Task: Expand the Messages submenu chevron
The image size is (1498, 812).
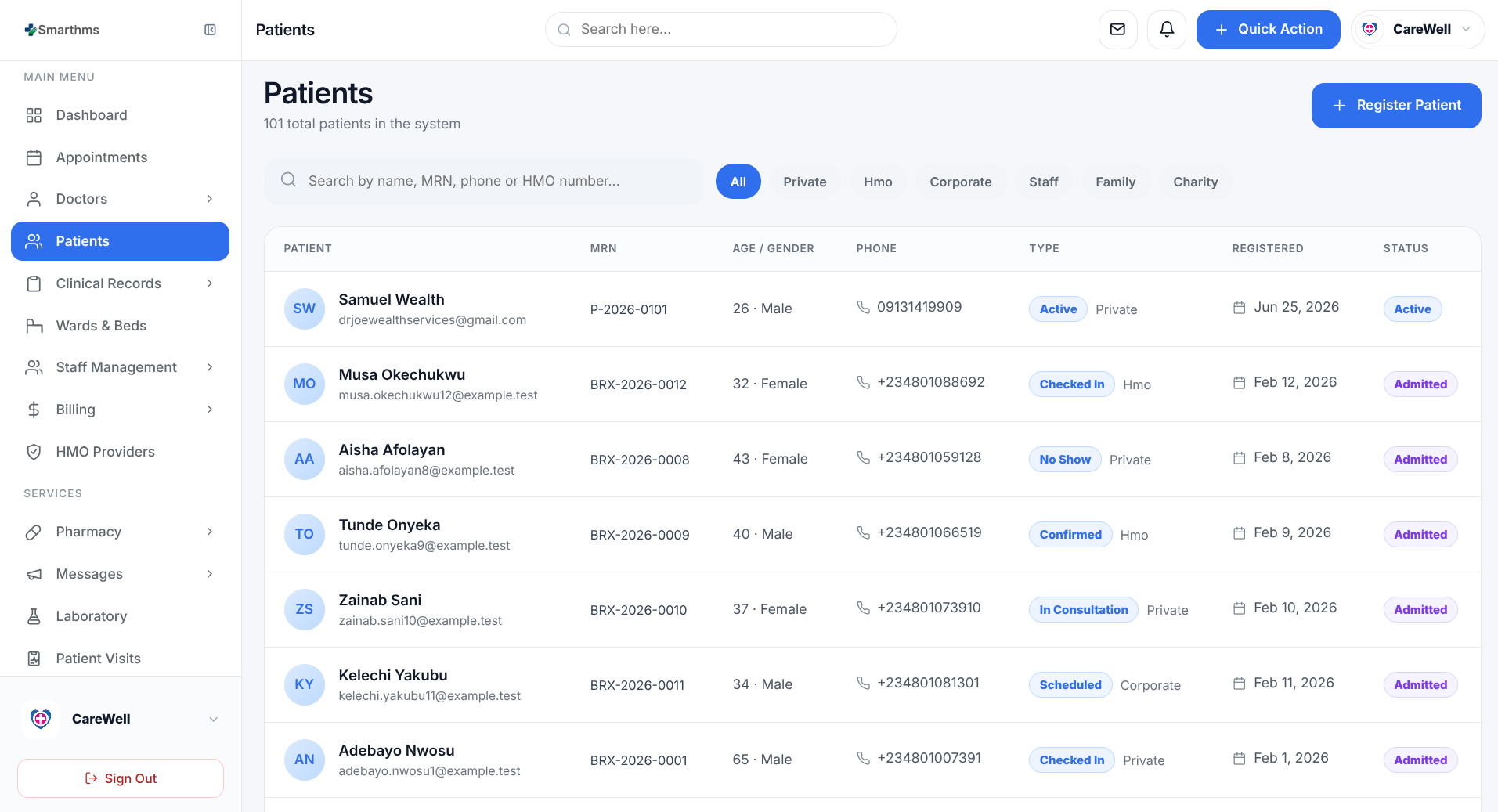Action: point(209,574)
